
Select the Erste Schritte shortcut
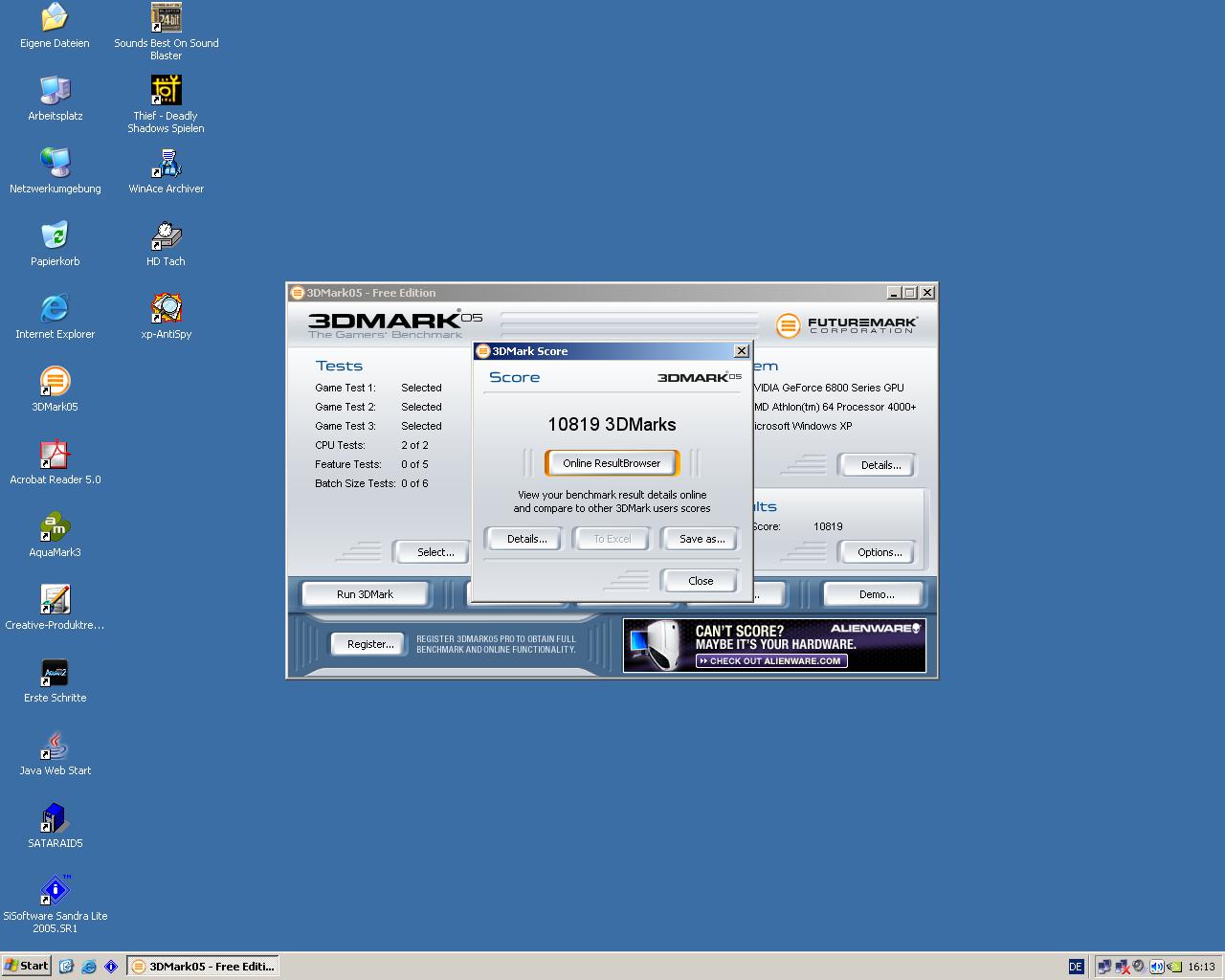[55, 680]
